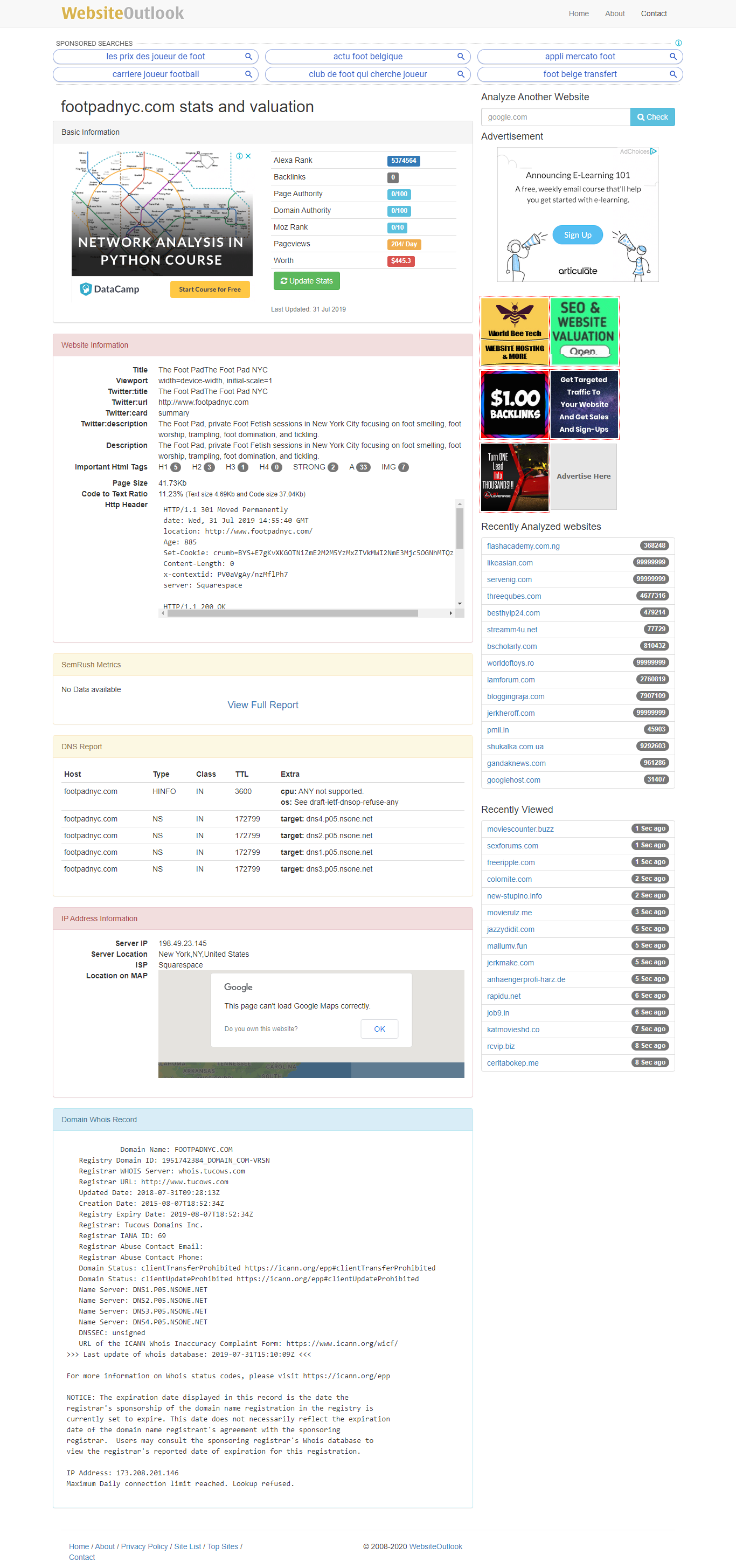The height and width of the screenshot is (1568, 736).
Task: Click HTTP header horizontal scrollbar
Action: (x=293, y=613)
